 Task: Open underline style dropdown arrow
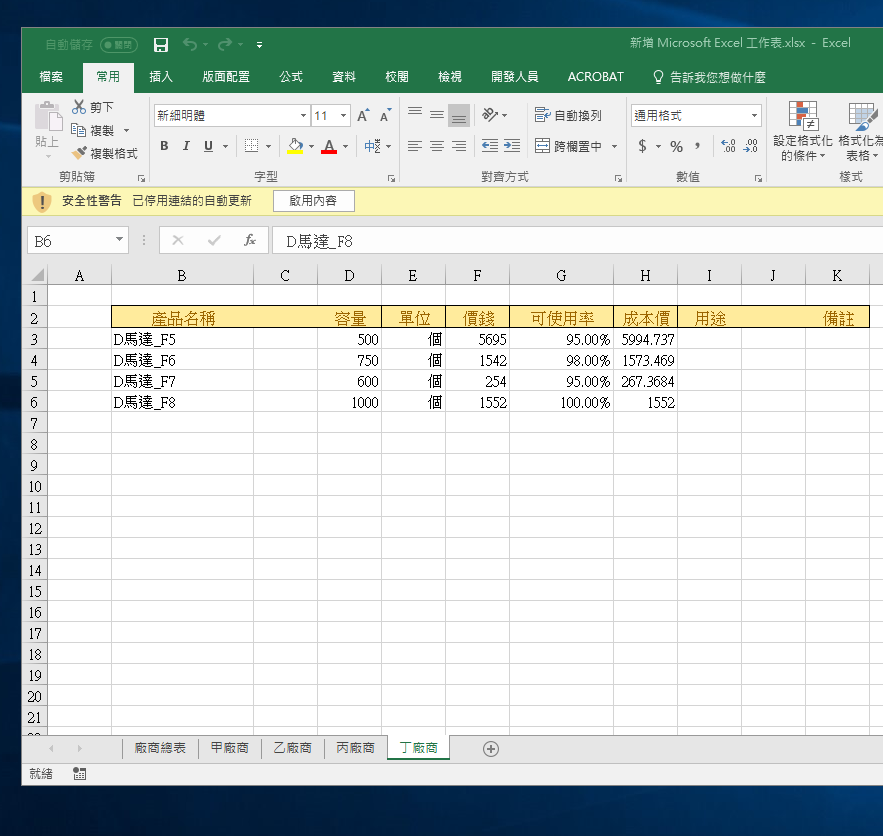click(225, 146)
